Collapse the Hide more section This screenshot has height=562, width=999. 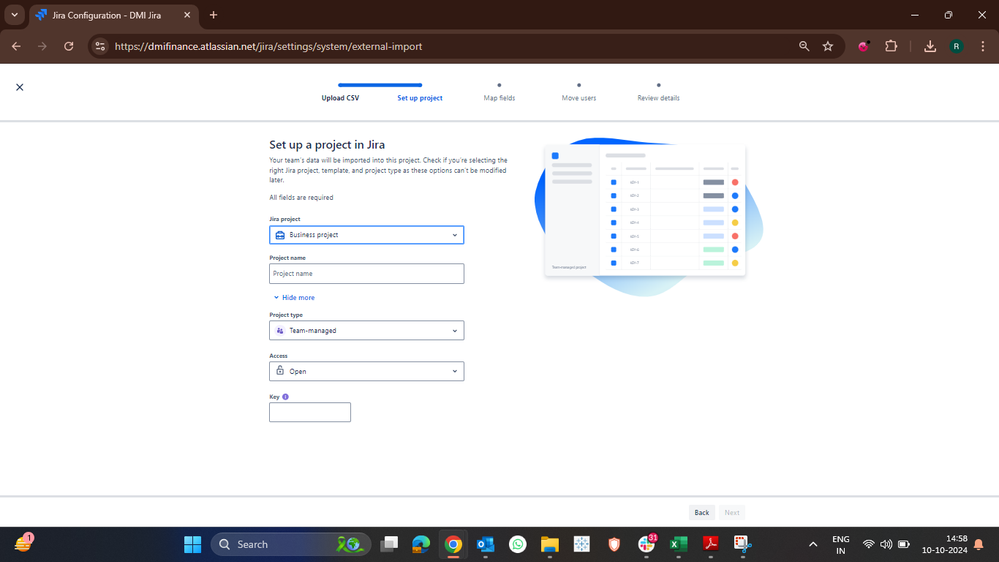pyautogui.click(x=294, y=298)
